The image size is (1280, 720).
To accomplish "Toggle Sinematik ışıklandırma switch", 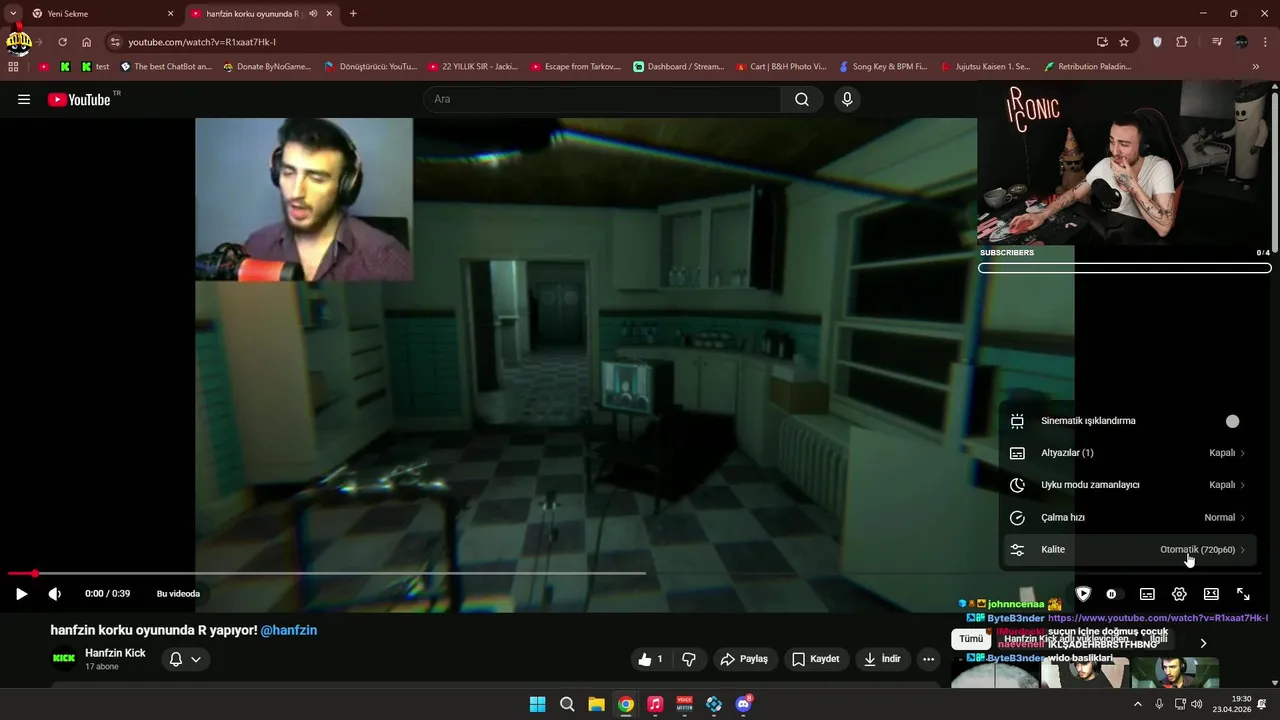I will [1232, 421].
